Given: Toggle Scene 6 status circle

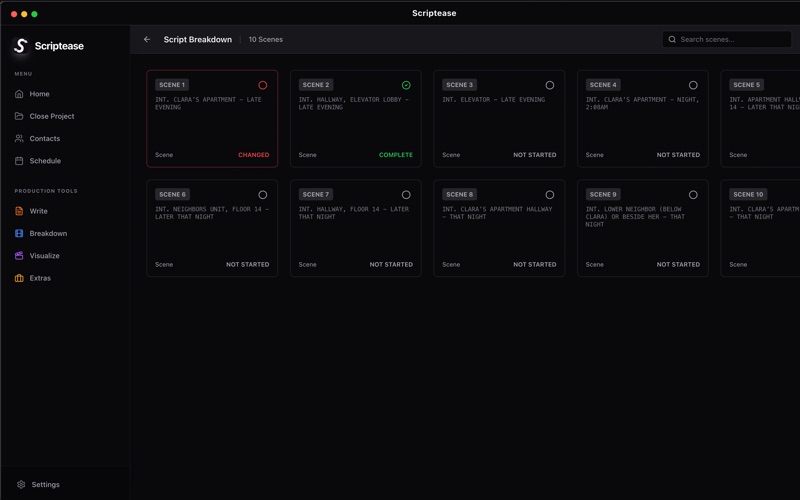Looking at the screenshot, I should pyautogui.click(x=262, y=195).
